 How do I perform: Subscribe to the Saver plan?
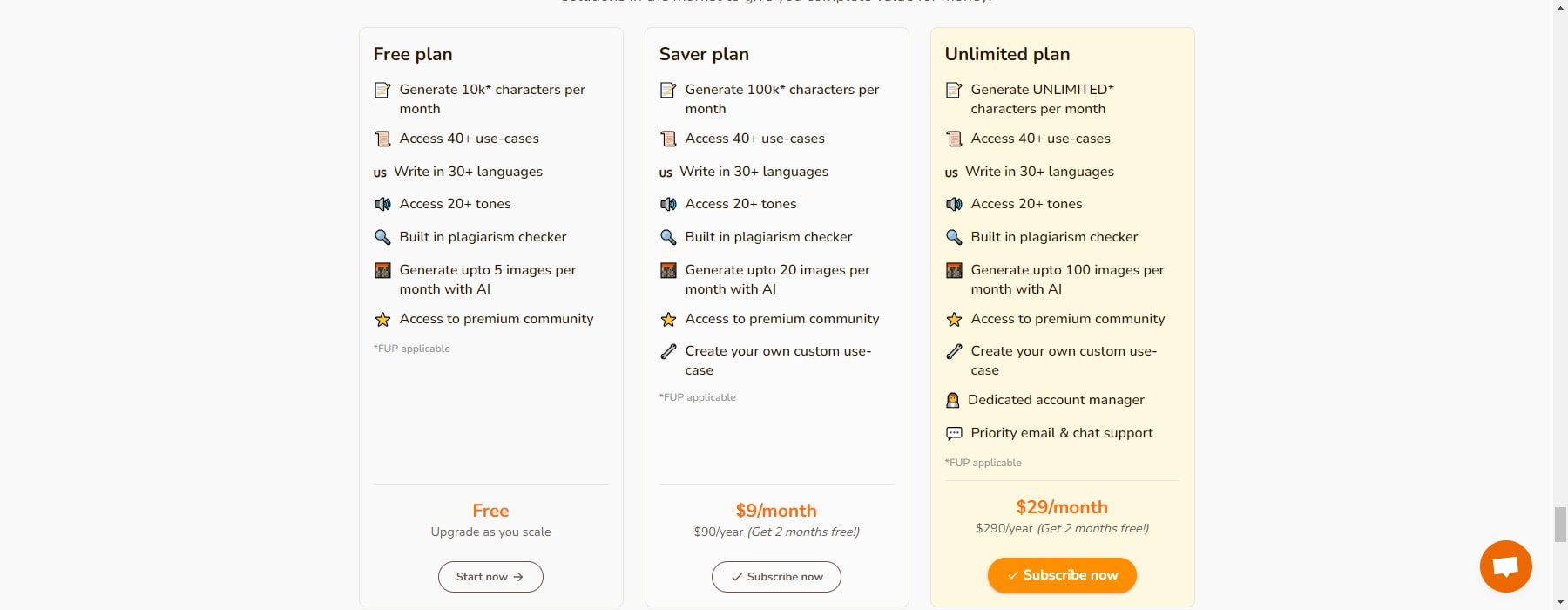point(775,576)
